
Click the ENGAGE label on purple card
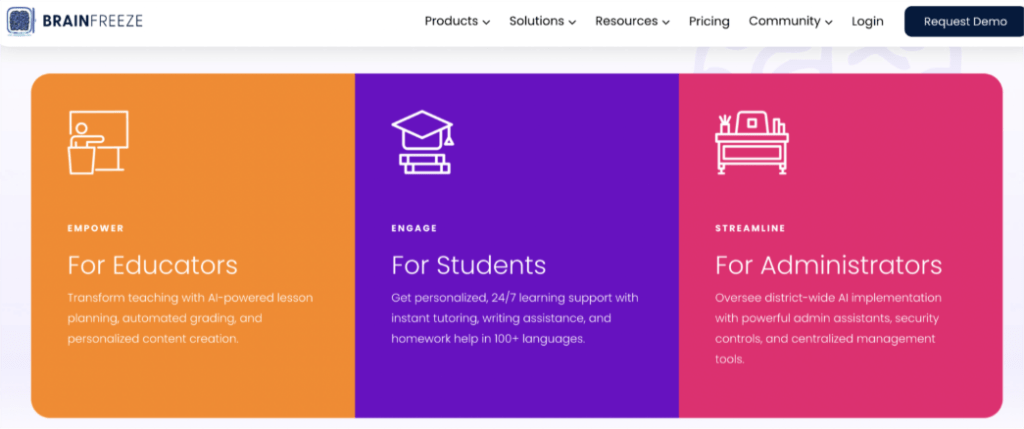coord(414,228)
